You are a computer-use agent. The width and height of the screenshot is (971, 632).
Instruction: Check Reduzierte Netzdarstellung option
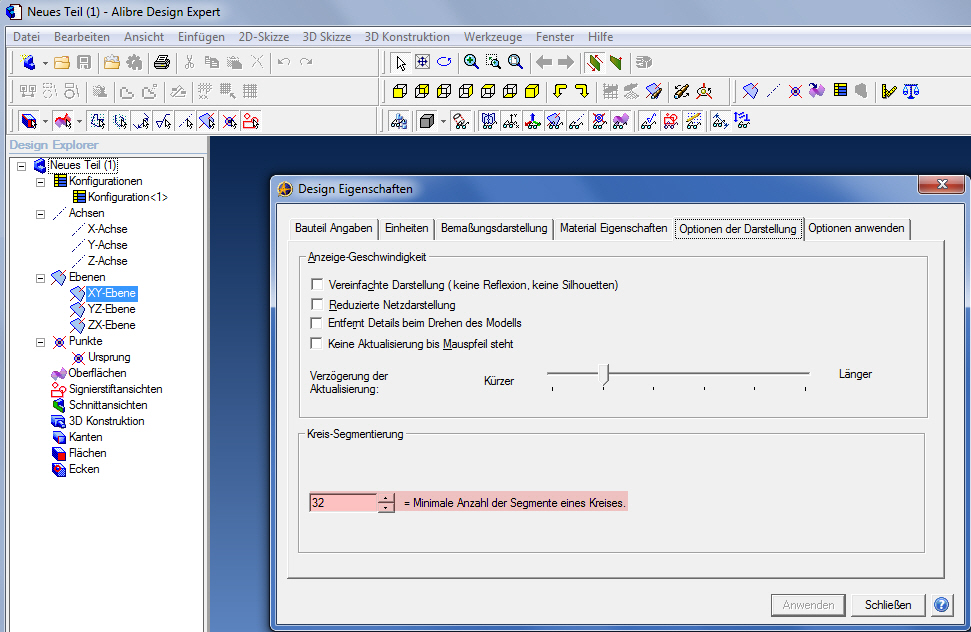coord(317,304)
